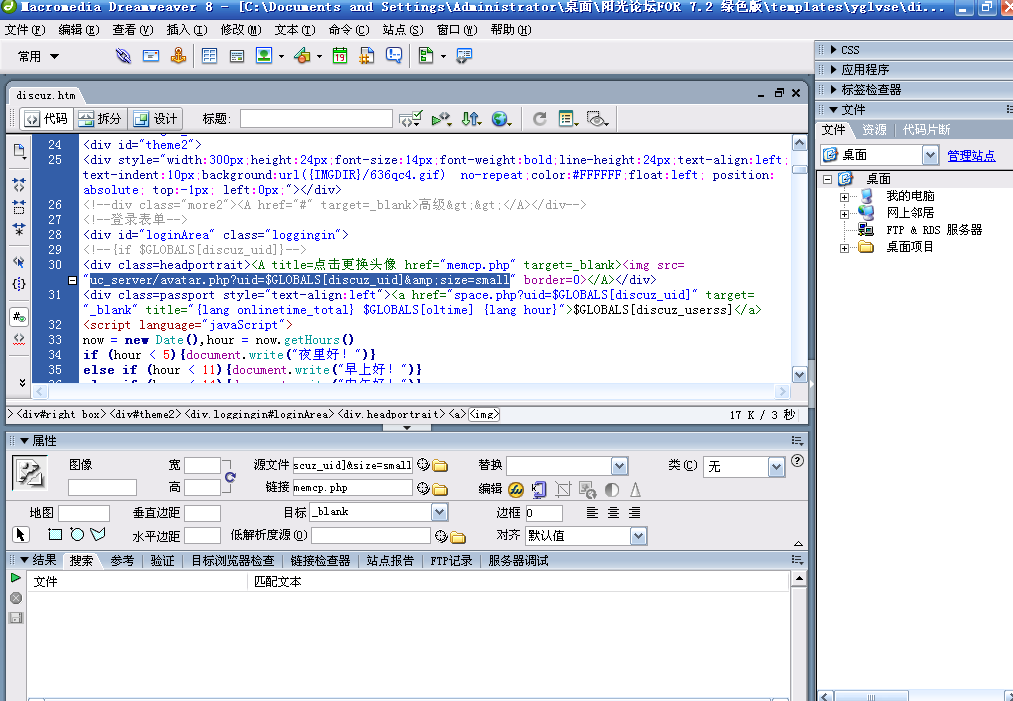
Task: Switch to the 站点报告 tab
Action: (390, 561)
